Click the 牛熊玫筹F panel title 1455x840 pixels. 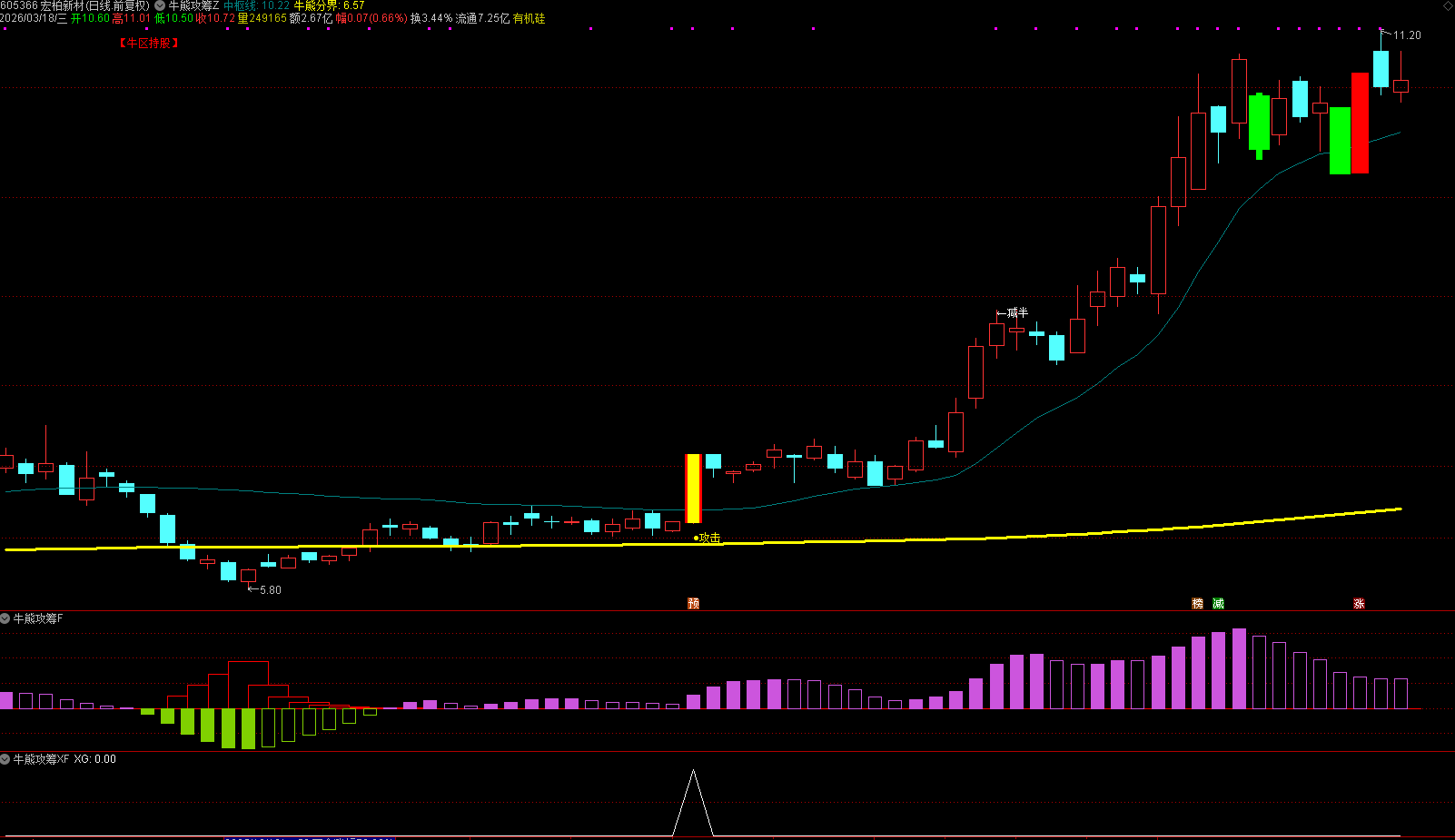pyautogui.click(x=38, y=618)
